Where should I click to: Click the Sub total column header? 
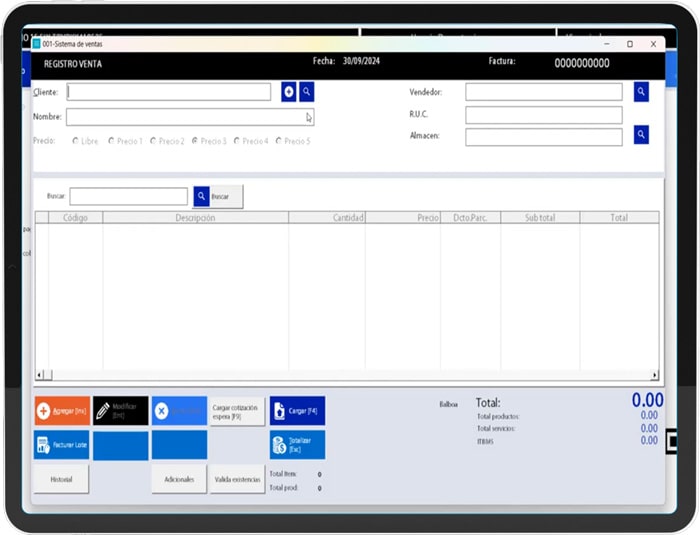coord(540,217)
